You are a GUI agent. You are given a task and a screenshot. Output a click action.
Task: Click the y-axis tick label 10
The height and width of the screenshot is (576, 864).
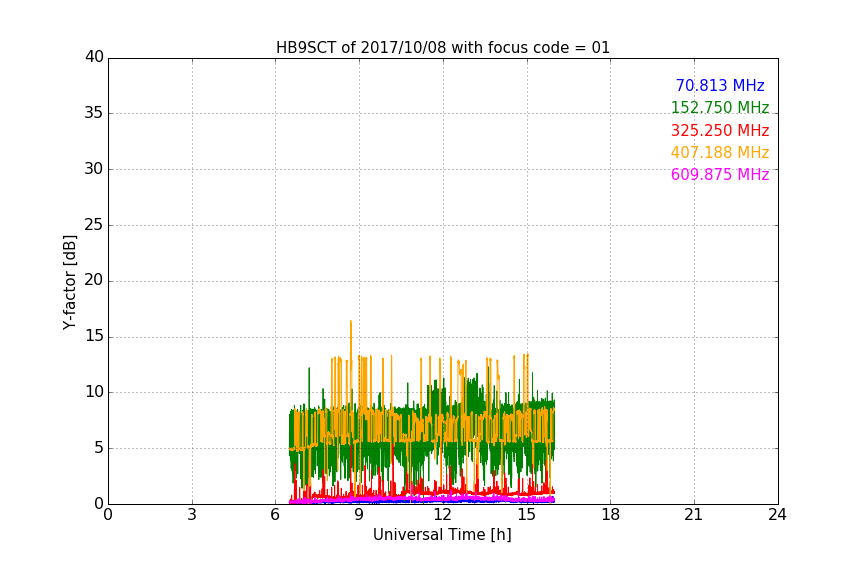94,392
